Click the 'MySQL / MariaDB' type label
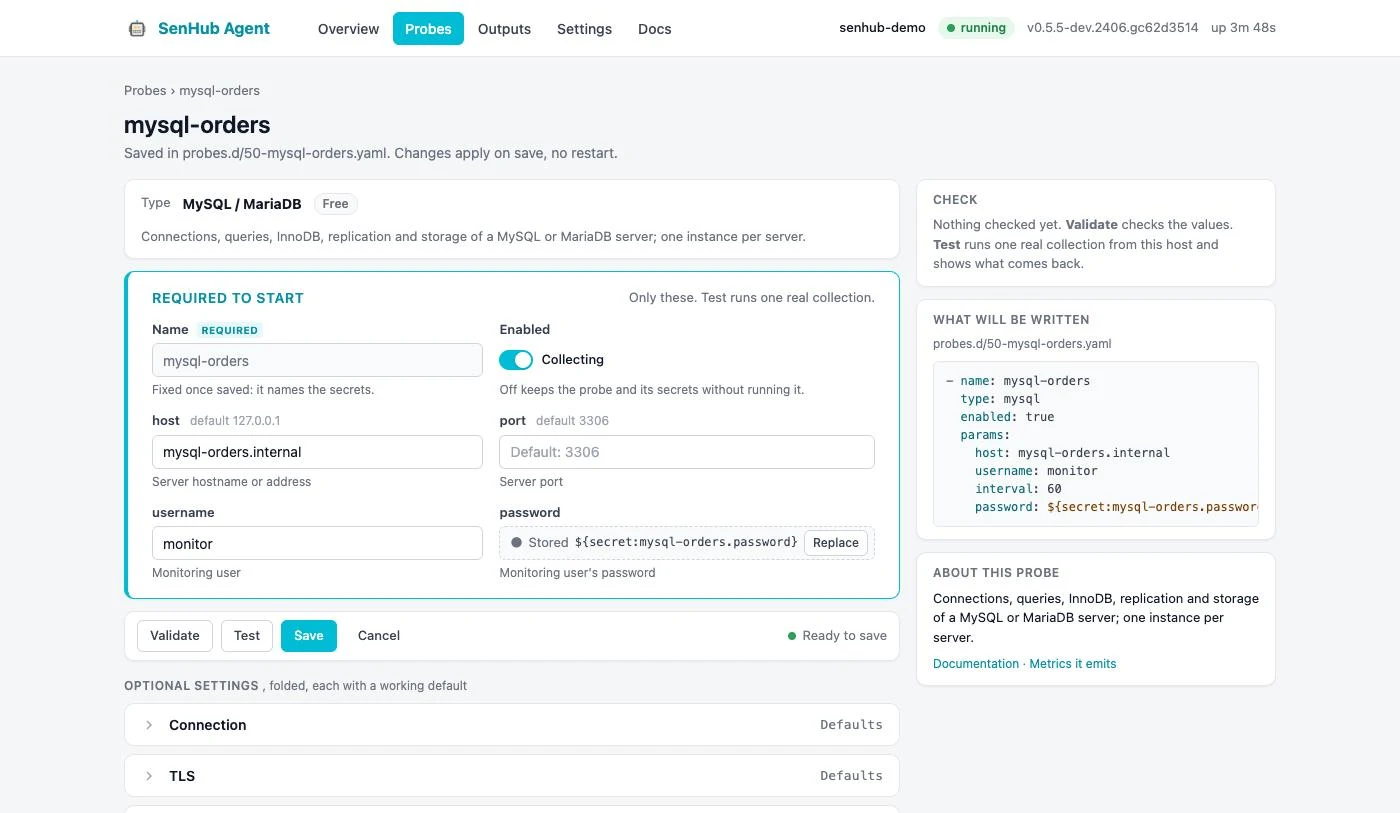Screen dimensions: 1400x813 pyautogui.click(x=242, y=204)
